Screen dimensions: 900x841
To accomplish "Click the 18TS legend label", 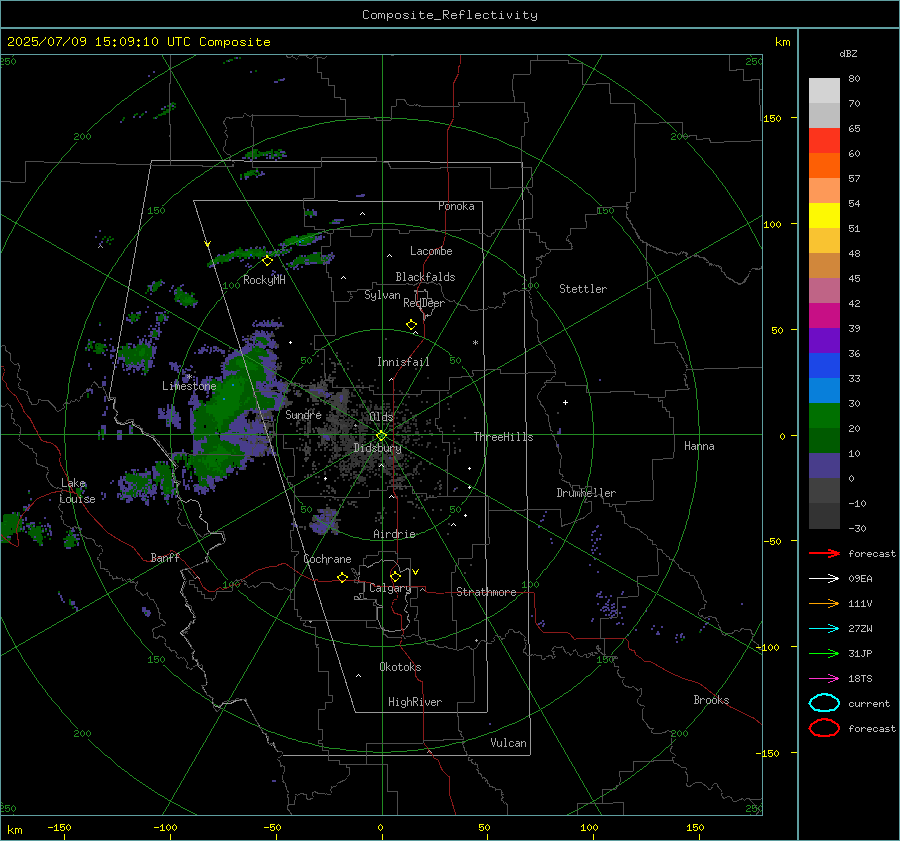I will tap(860, 679).
